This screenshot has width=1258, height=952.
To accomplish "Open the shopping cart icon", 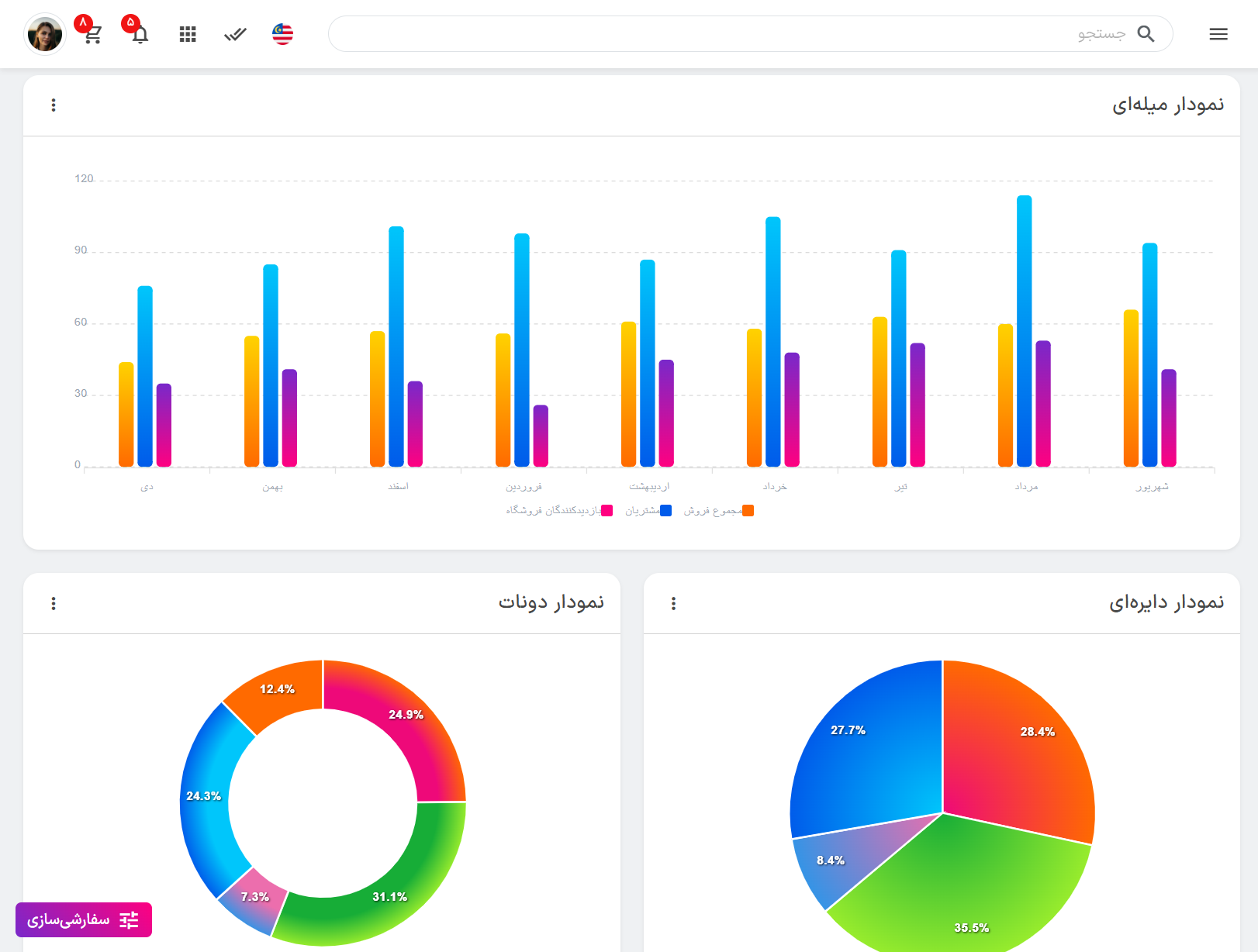I will (93, 34).
